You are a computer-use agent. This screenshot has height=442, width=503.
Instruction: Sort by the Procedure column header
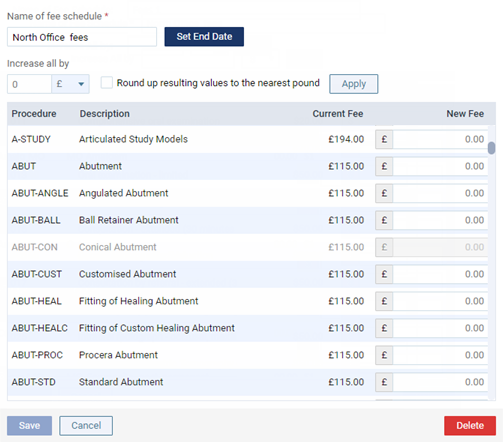click(34, 114)
